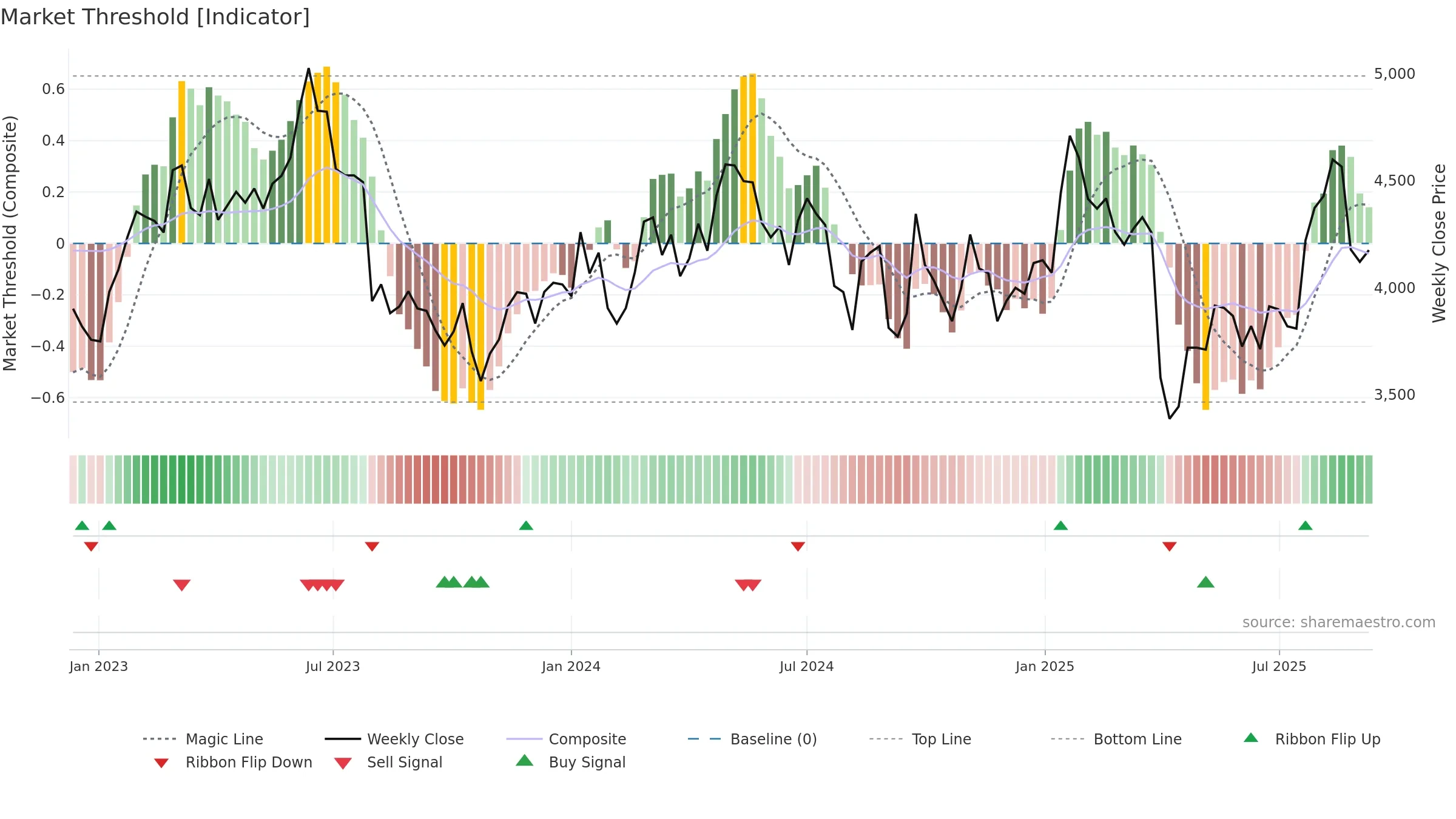Click the ribbon flip up marker after Jul 2025
Viewport: 1456px width, 819px height.
pyautogui.click(x=1306, y=525)
